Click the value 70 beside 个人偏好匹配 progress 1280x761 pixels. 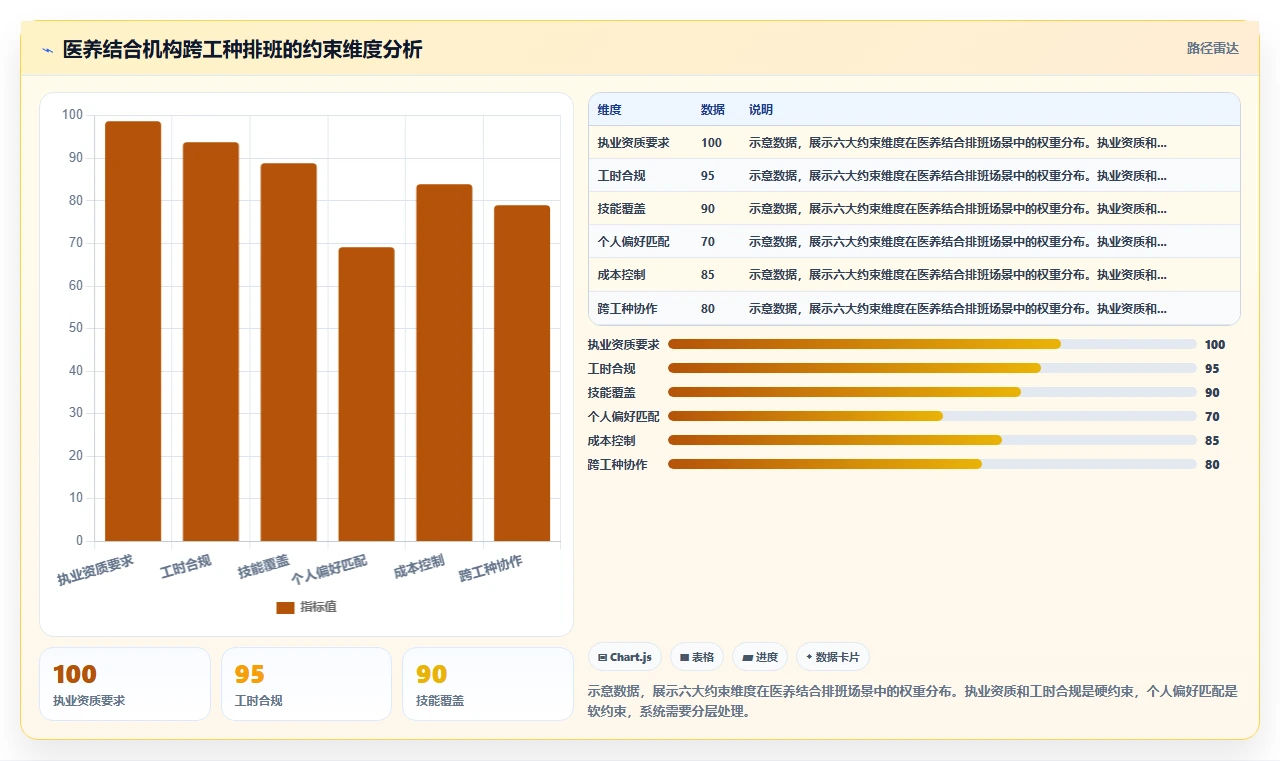point(1212,416)
